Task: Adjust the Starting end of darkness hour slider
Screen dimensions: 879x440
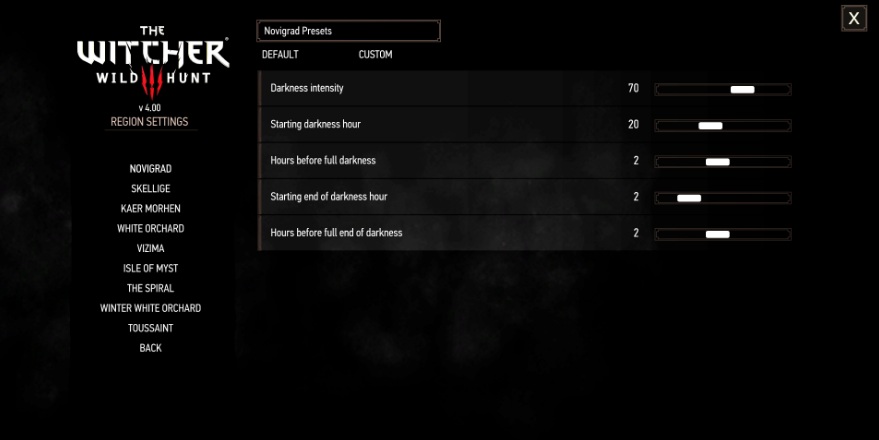Action: tap(723, 198)
